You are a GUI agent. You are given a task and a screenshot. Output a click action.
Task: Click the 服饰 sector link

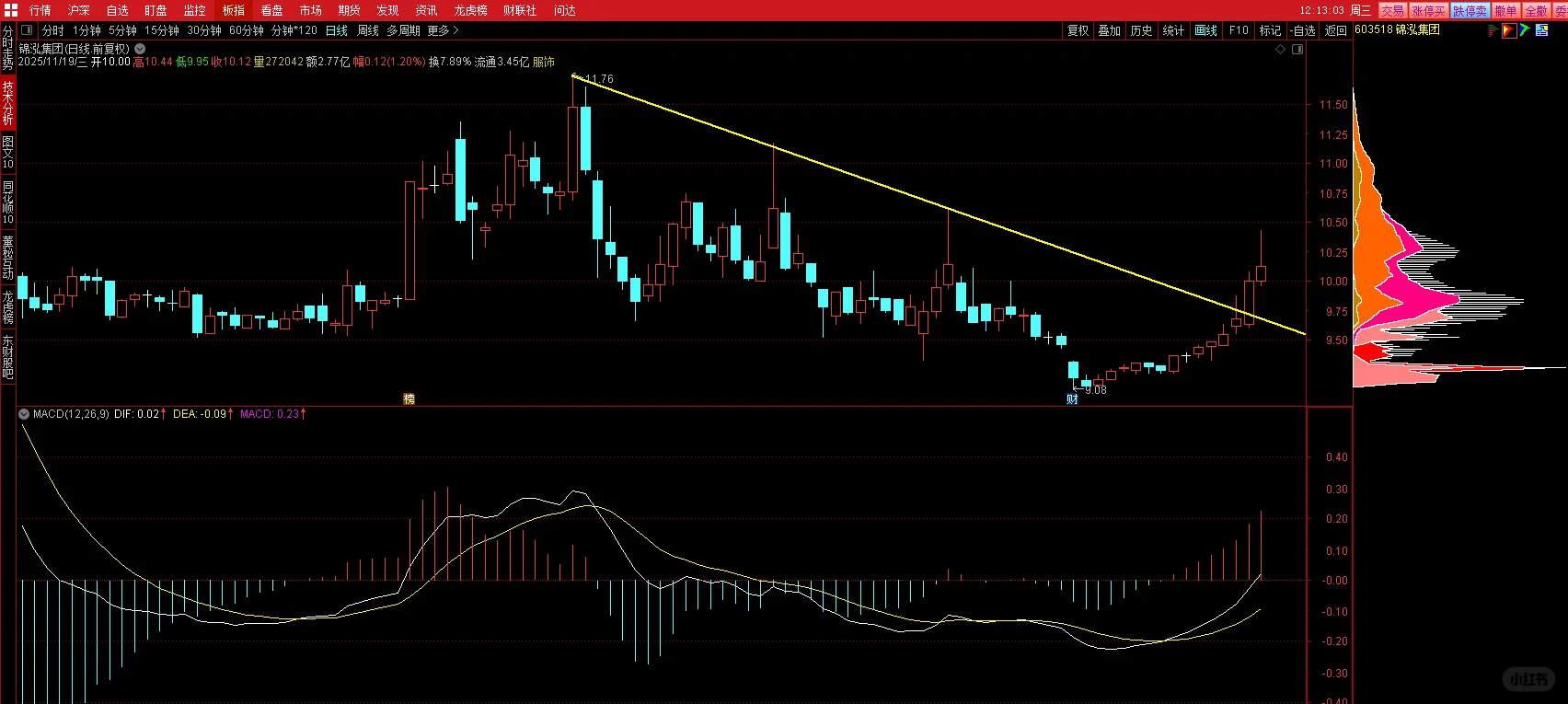click(544, 62)
